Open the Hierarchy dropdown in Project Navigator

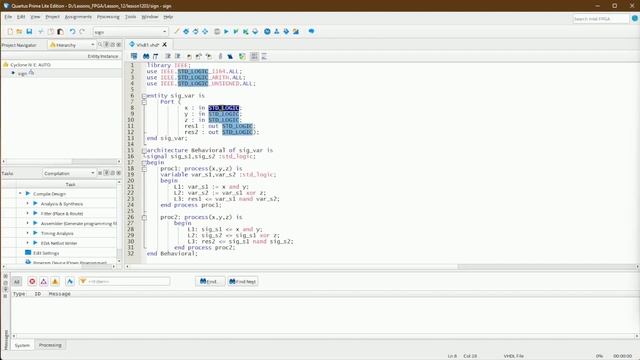coord(72,45)
